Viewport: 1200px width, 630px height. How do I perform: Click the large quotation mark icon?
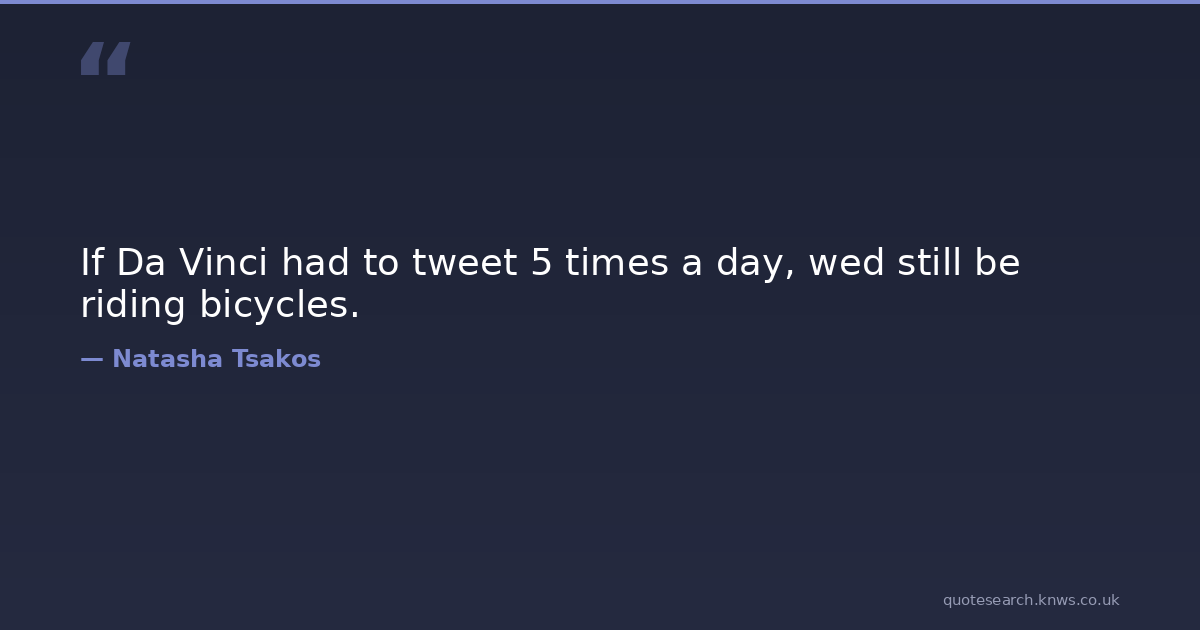point(105,59)
